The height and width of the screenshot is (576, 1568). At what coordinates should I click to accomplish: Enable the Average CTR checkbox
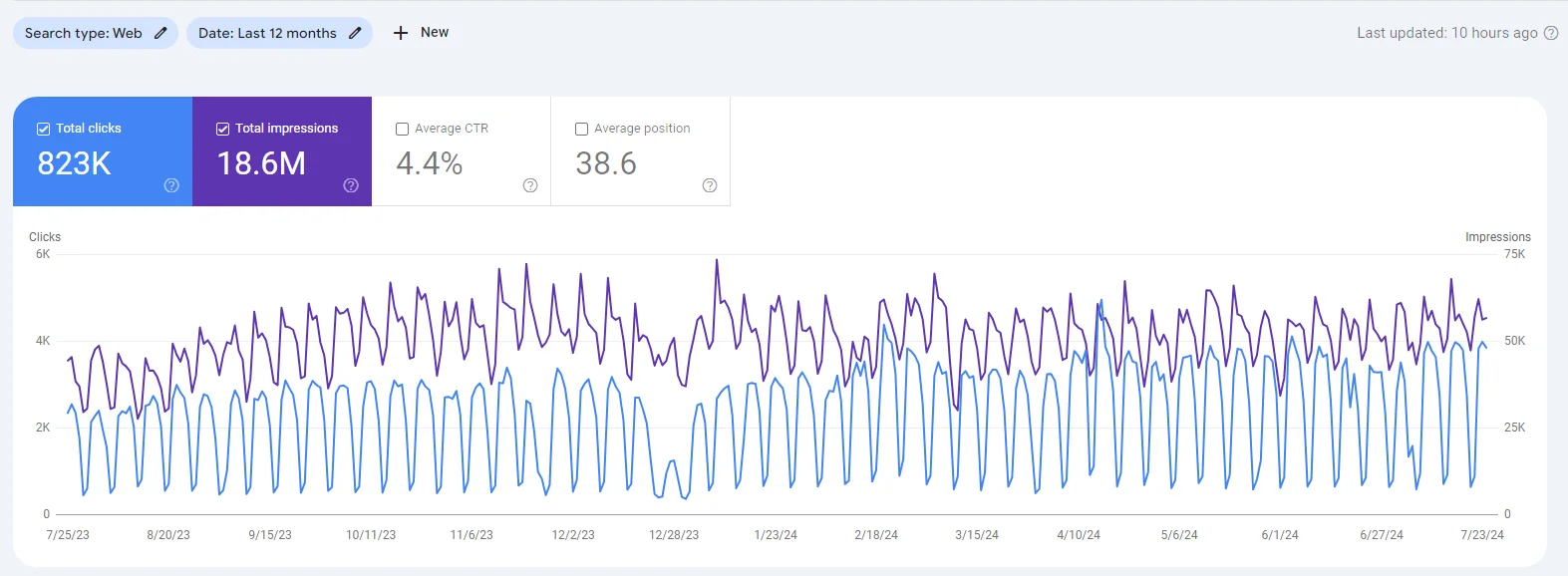click(402, 129)
